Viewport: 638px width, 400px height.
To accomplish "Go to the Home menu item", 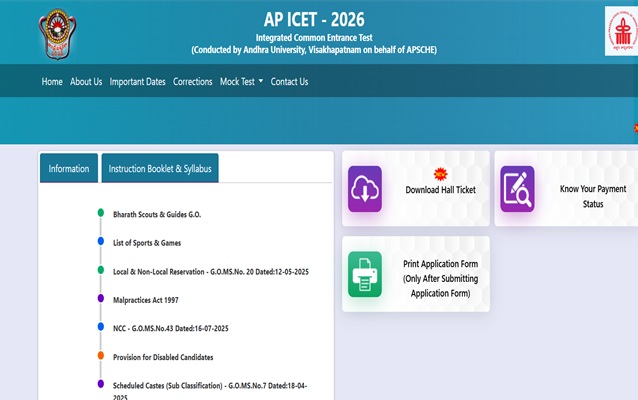I will 52,82.
